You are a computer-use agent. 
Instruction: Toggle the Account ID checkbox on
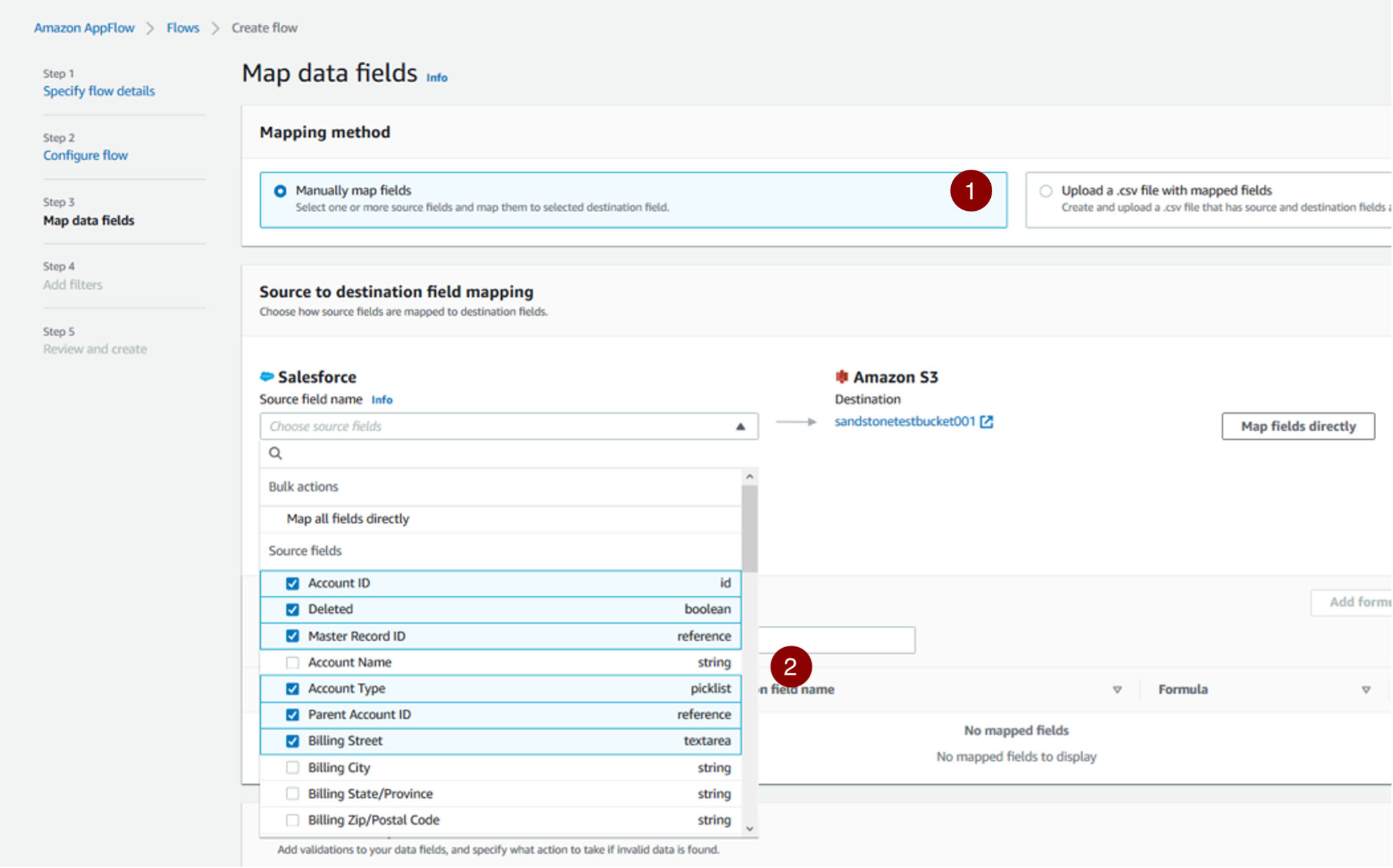[x=292, y=581]
